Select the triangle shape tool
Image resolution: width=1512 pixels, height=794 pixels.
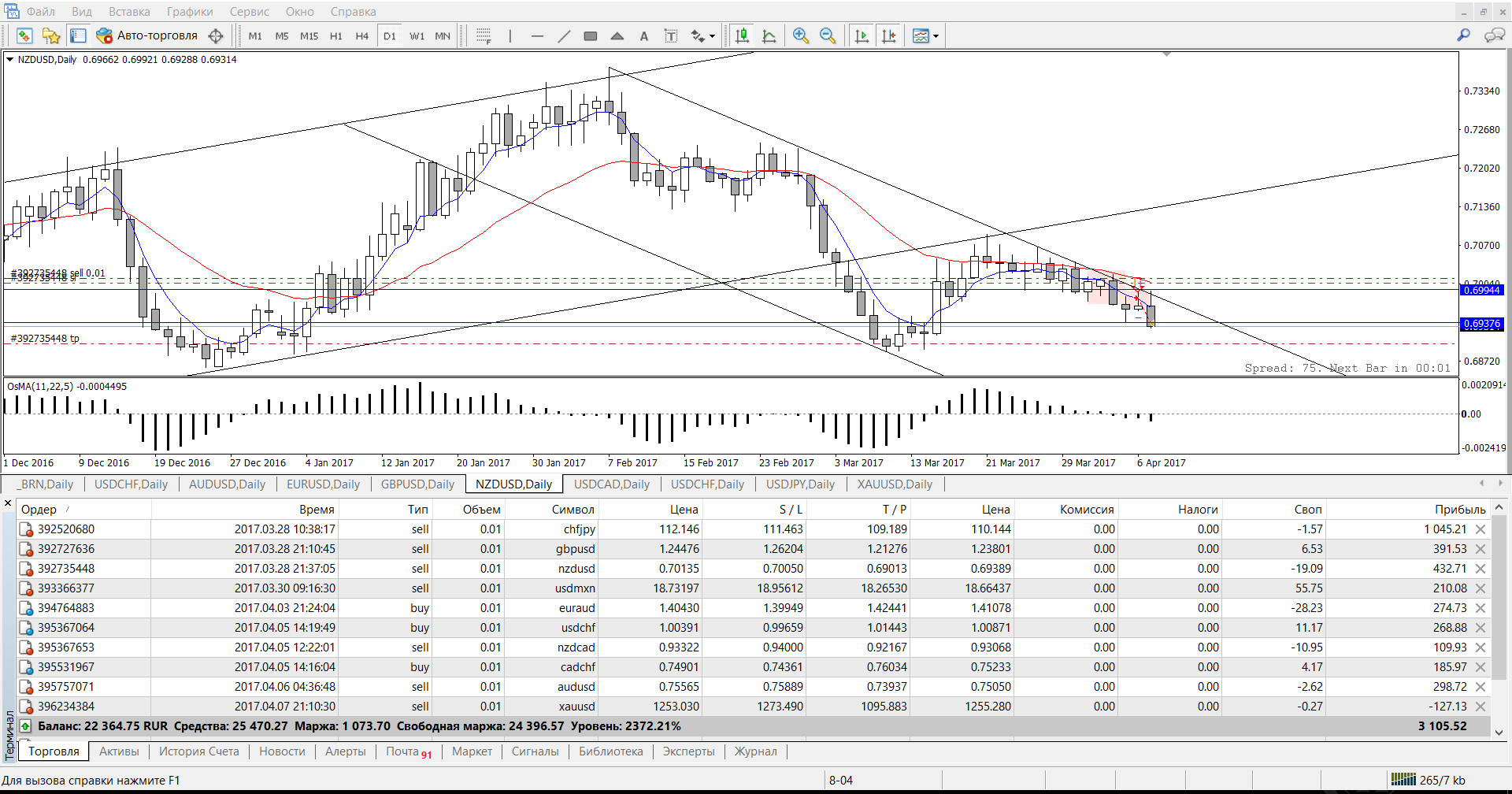617,35
